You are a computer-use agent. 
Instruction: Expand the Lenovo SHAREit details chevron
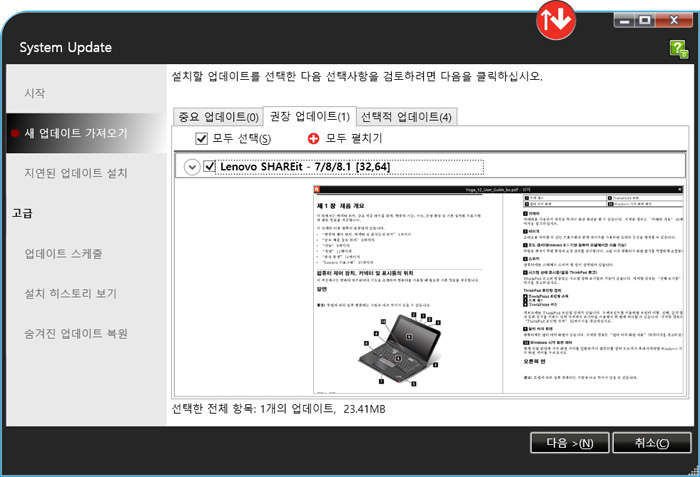(x=192, y=167)
